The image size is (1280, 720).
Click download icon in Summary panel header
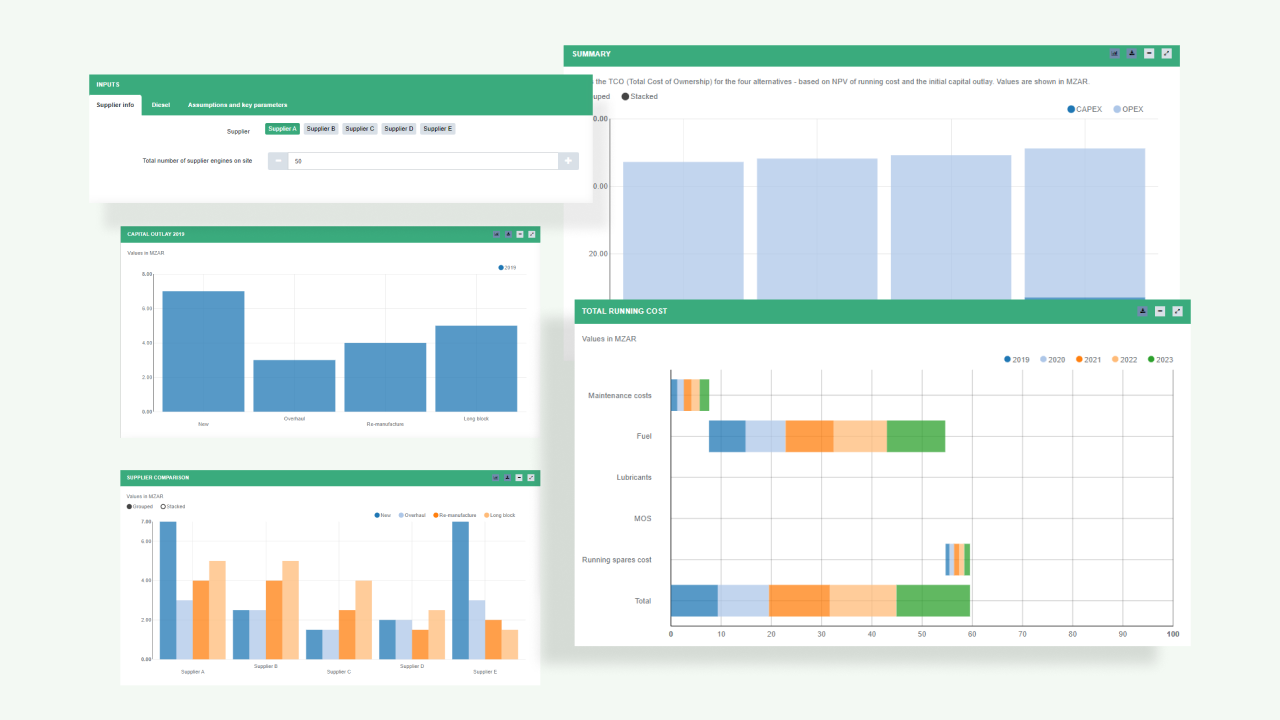tap(1132, 54)
